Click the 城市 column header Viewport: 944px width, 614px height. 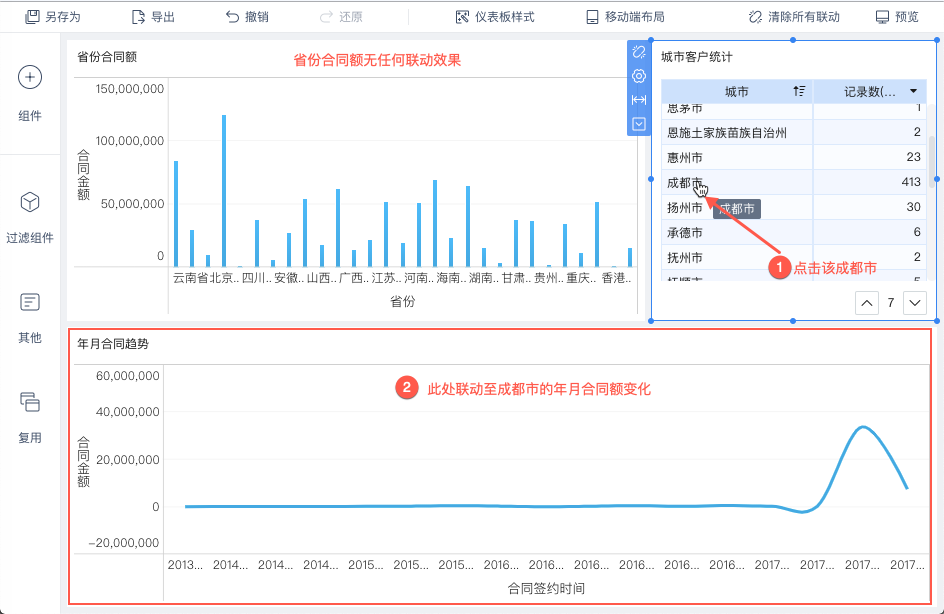[737, 91]
